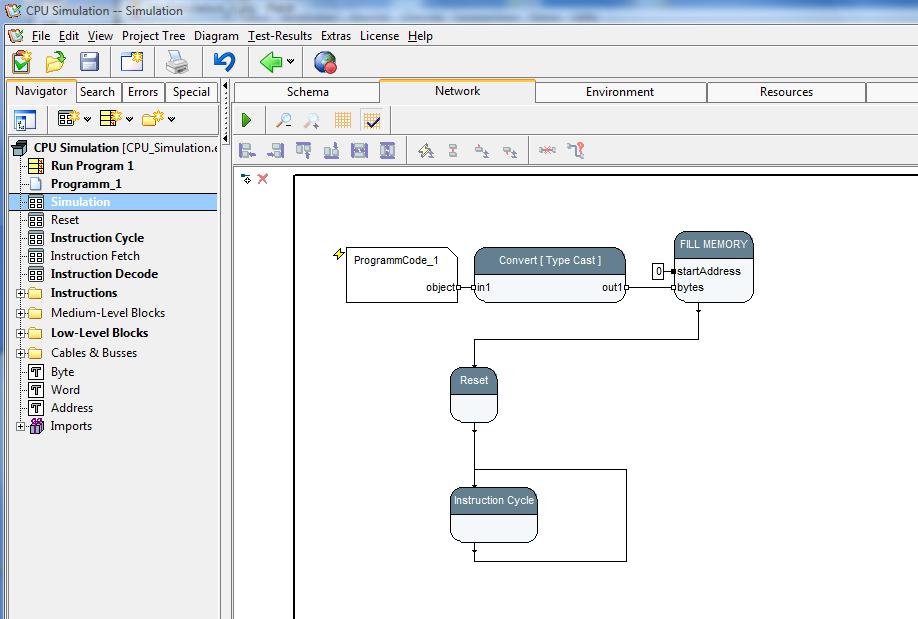Click the save floppy disk icon
This screenshot has width=918, height=619.
(x=90, y=62)
